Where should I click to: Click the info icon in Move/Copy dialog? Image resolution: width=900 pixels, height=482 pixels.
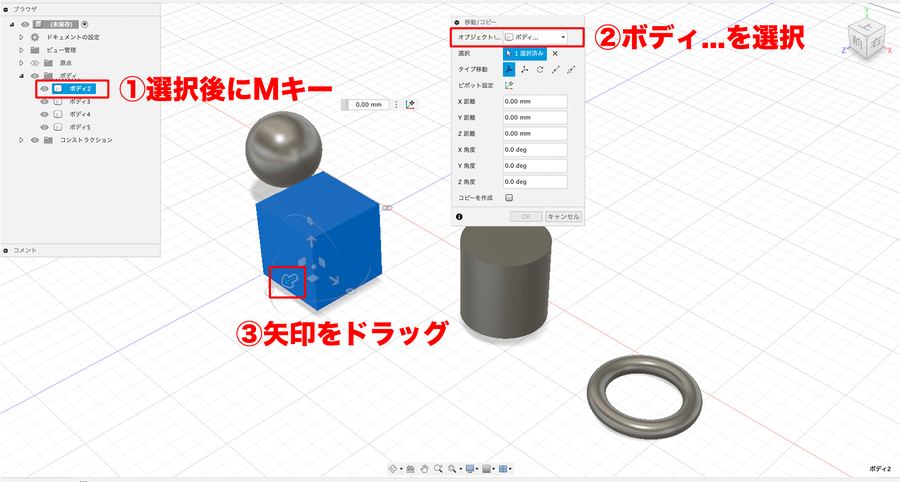[x=459, y=217]
